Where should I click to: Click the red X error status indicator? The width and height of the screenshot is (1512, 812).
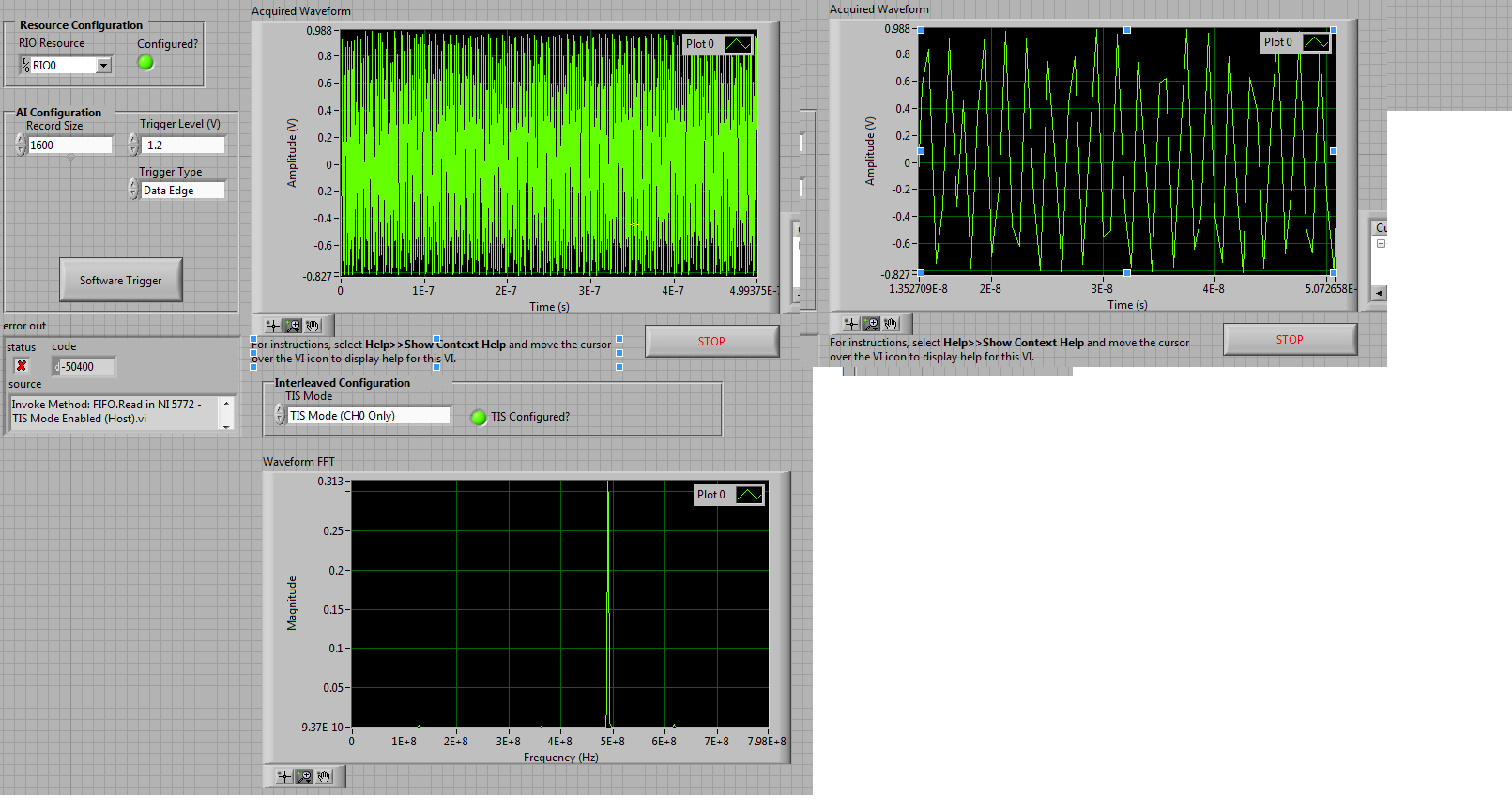click(22, 366)
